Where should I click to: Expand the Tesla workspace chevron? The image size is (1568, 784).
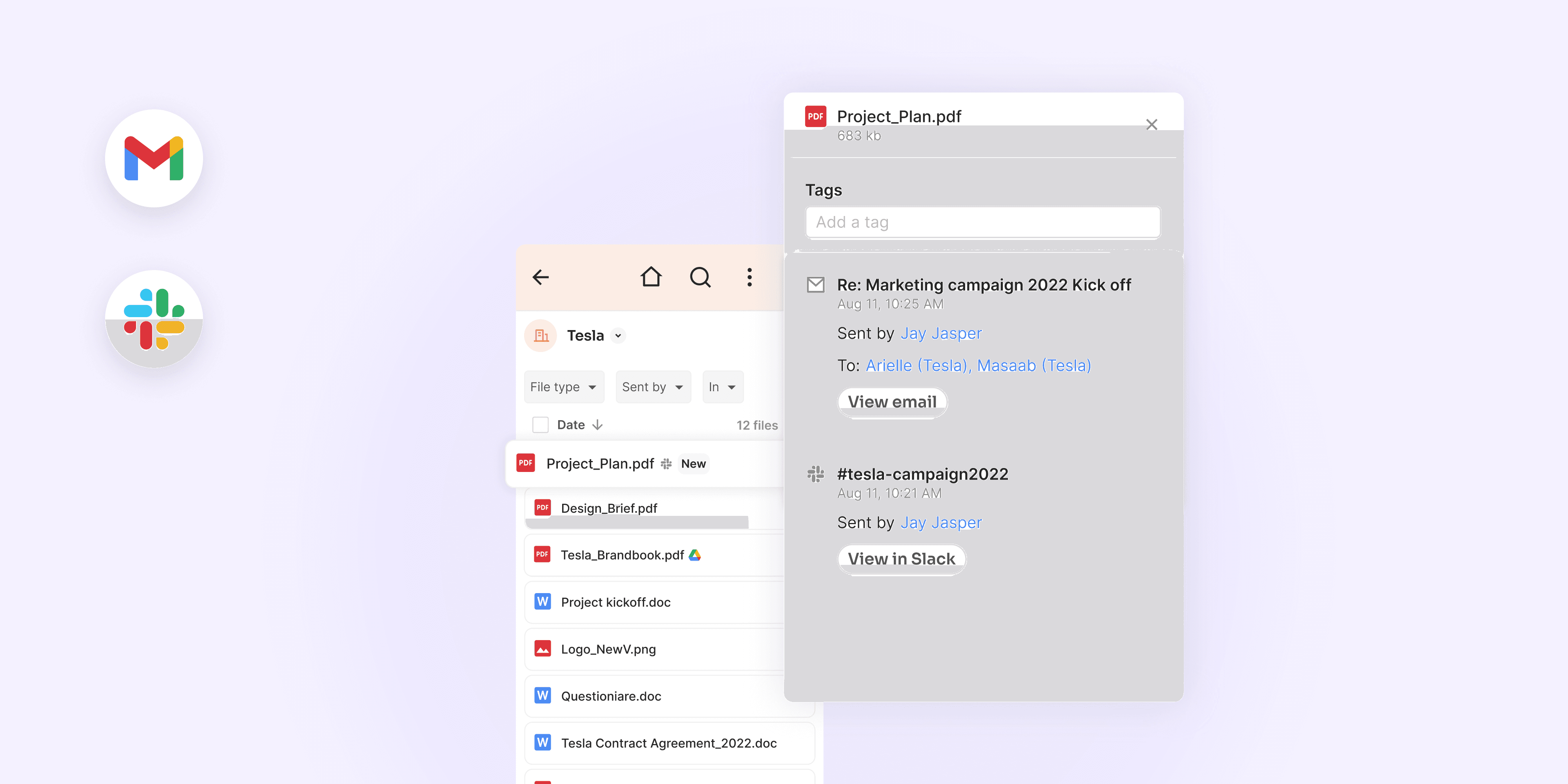point(618,336)
